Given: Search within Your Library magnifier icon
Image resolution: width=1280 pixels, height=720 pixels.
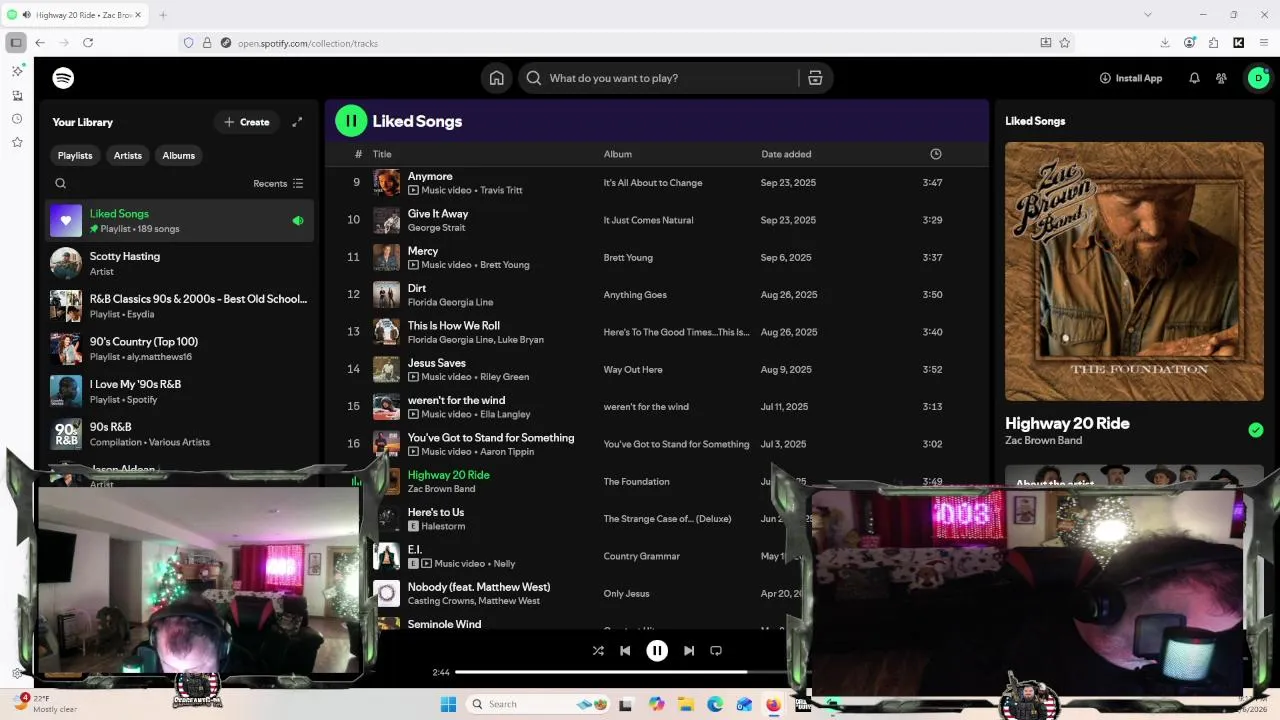Looking at the screenshot, I should pyautogui.click(x=60, y=183).
